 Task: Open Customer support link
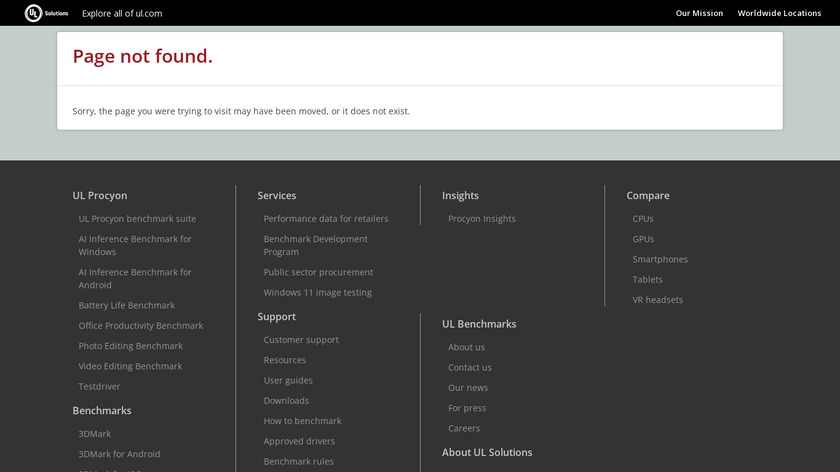[300, 340]
